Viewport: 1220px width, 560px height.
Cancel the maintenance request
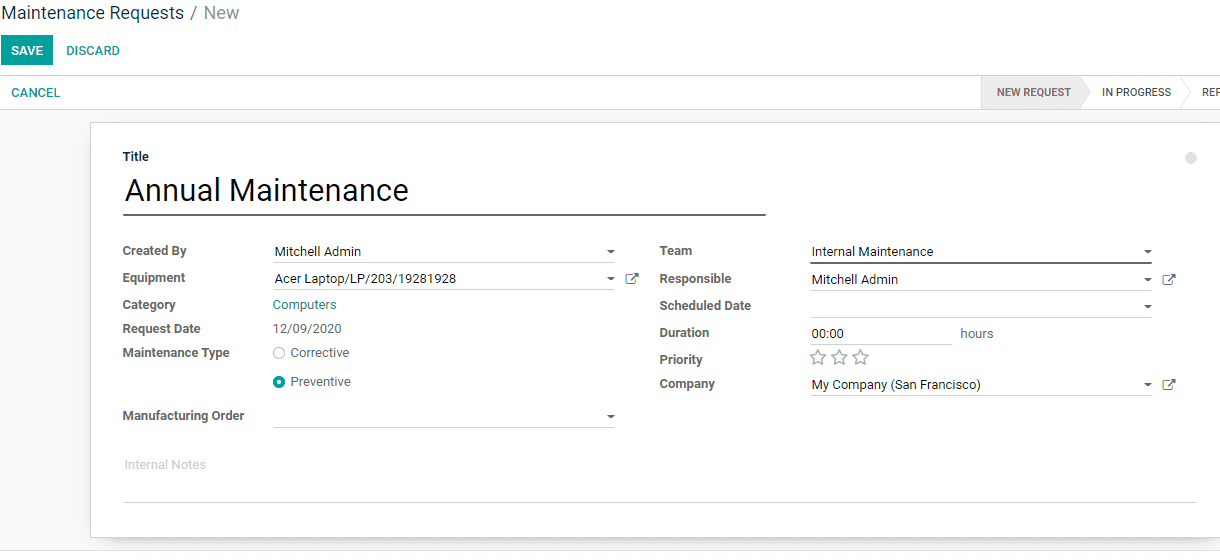[36, 92]
